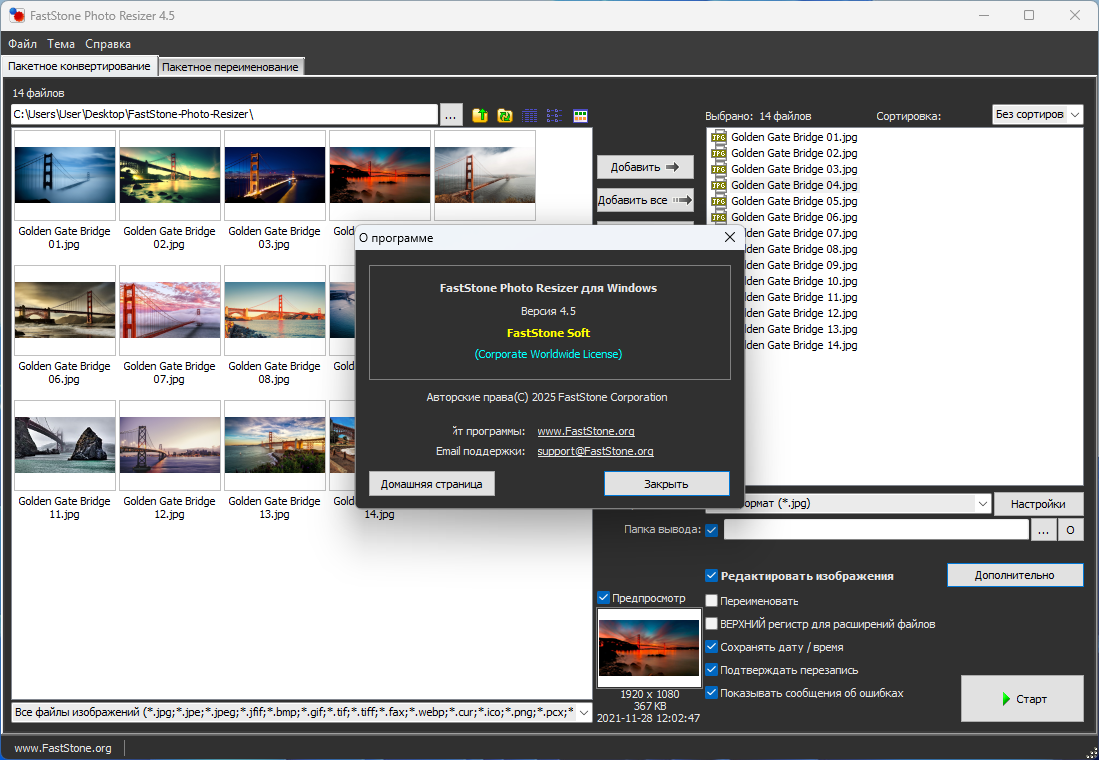Switch to details view icon
1099x760 pixels.
530,115
